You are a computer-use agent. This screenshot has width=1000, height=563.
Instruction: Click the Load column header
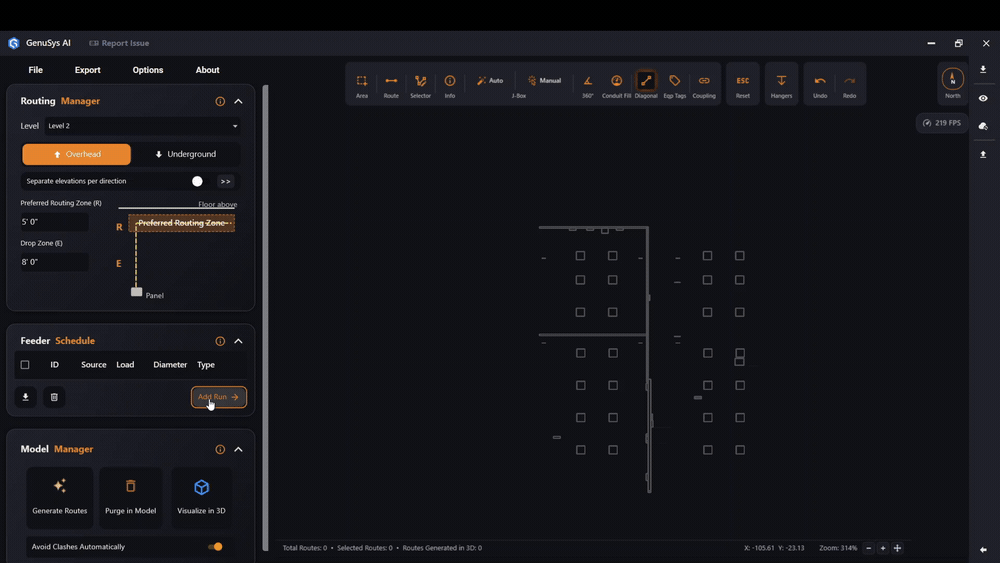tap(125, 365)
